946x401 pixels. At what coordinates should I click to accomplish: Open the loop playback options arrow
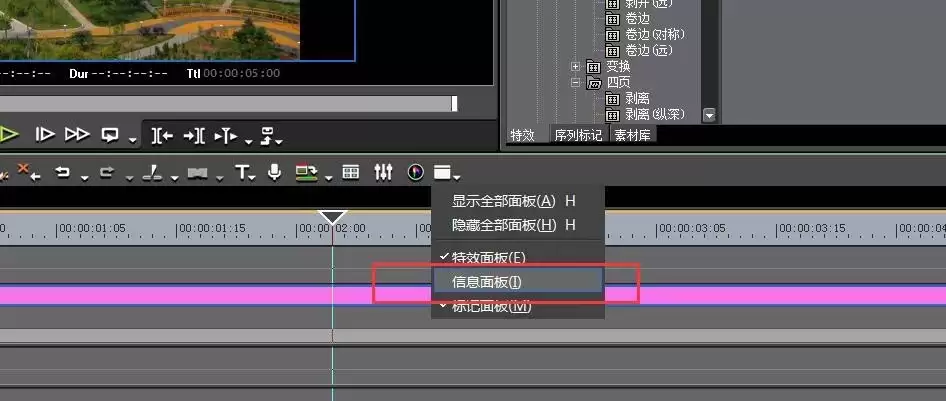coord(133,141)
